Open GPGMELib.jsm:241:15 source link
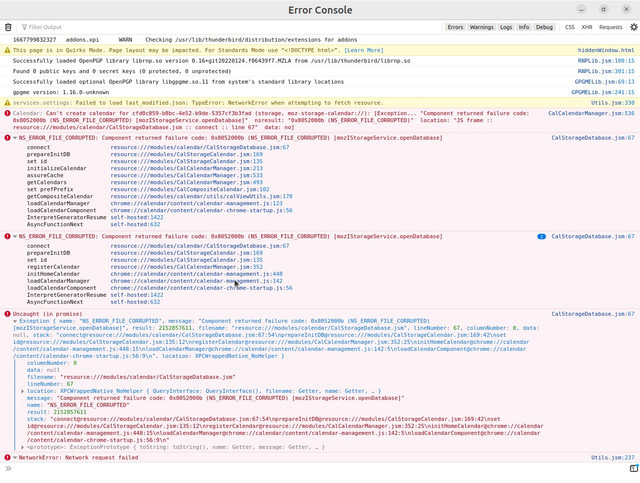The width and height of the screenshot is (640, 483). pyautogui.click(x=602, y=92)
